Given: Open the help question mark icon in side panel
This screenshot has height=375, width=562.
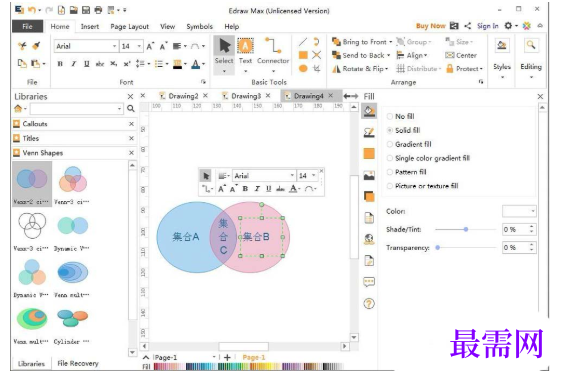Looking at the screenshot, I should 369,304.
